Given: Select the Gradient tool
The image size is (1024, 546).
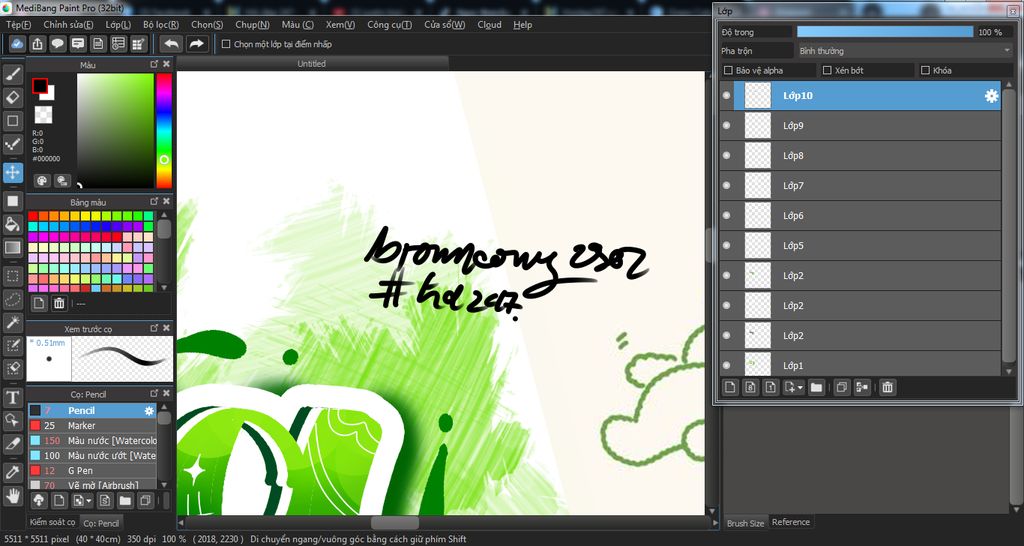Looking at the screenshot, I should (x=13, y=248).
